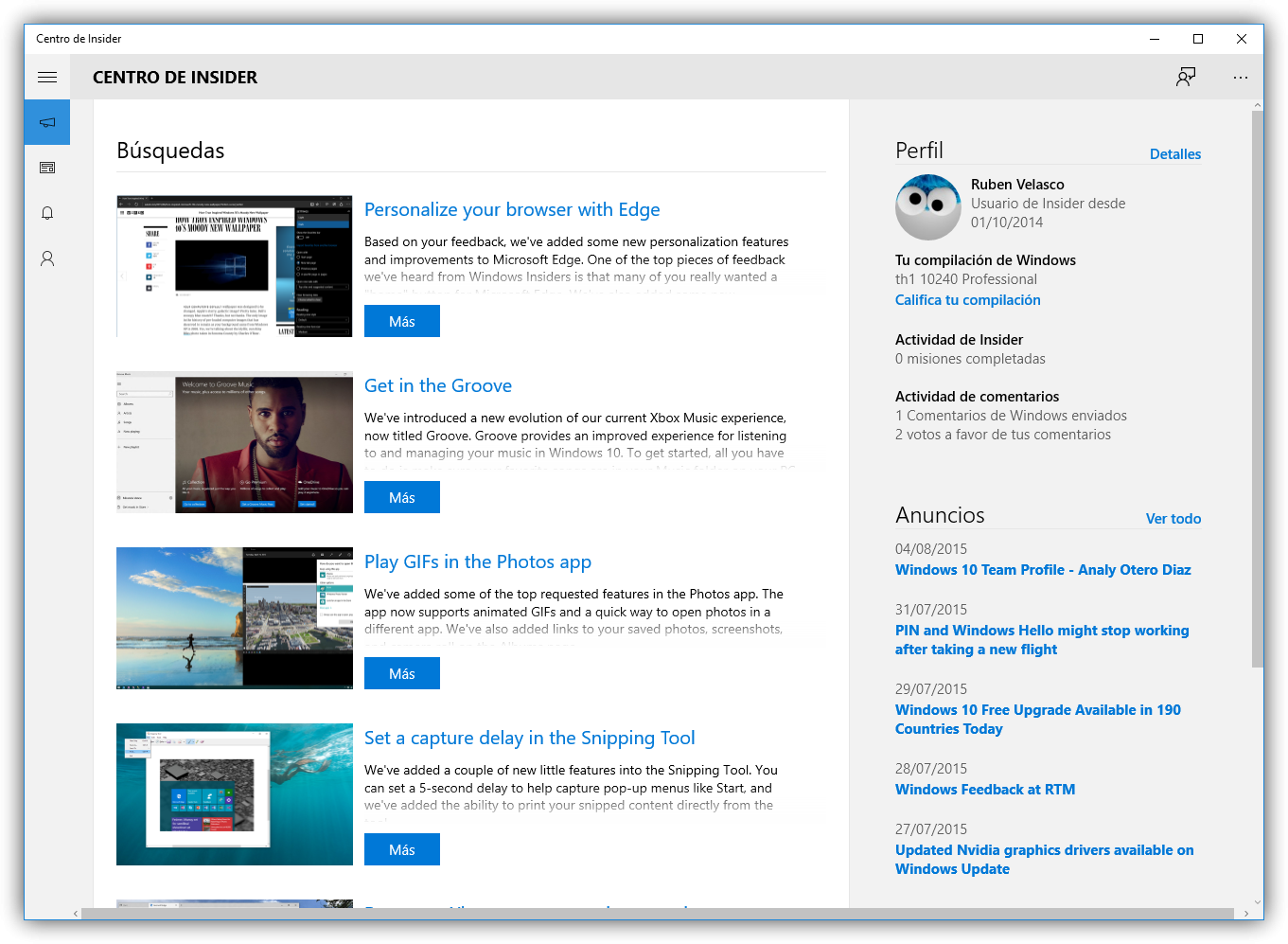Click 'Califica tu compilación' link
This screenshot has height=944, width=1288.
click(x=968, y=300)
